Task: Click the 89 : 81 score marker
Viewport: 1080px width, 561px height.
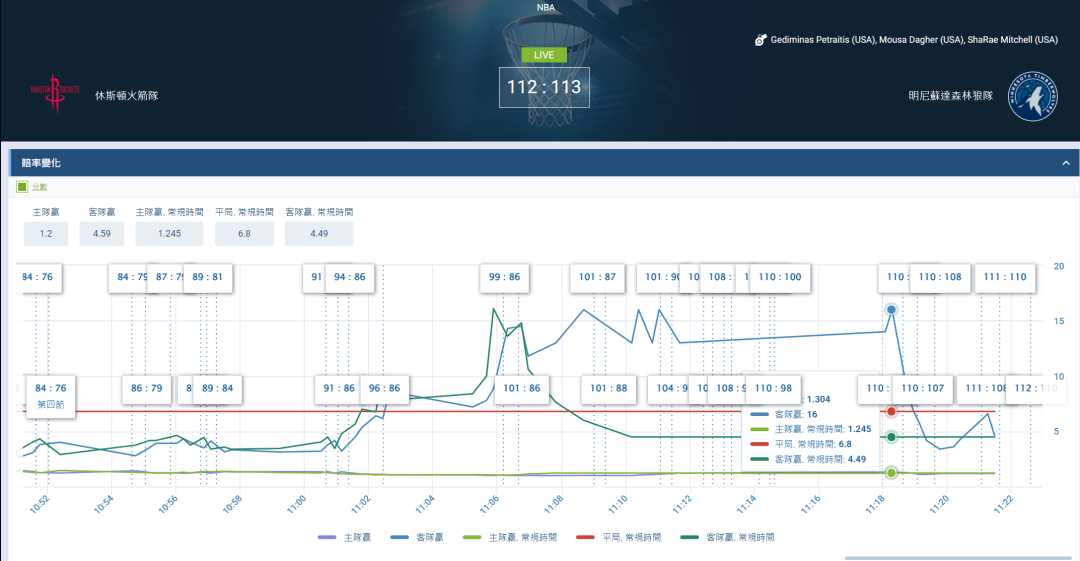Action: point(207,277)
